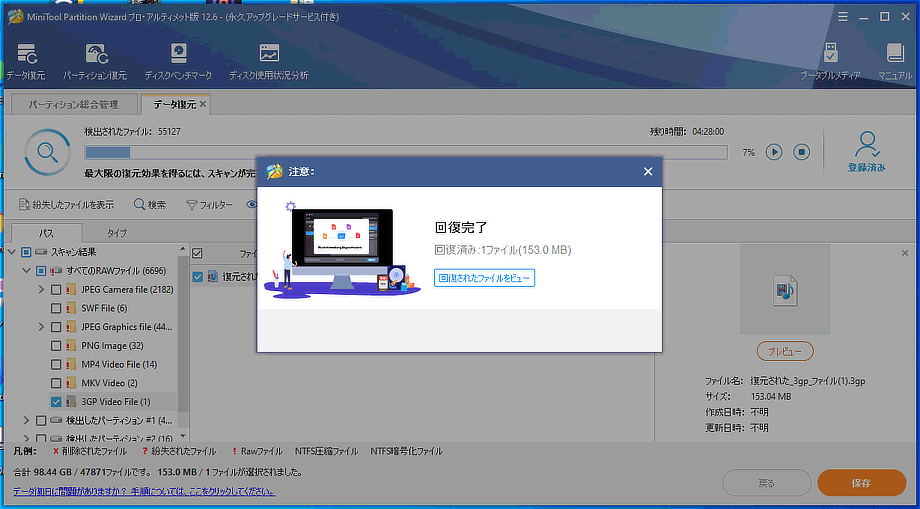Click the 登録済み user icon
920x509 pixels.
867,152
